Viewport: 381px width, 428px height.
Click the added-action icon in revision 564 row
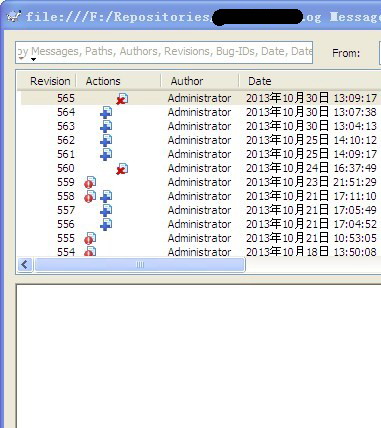[x=106, y=113]
